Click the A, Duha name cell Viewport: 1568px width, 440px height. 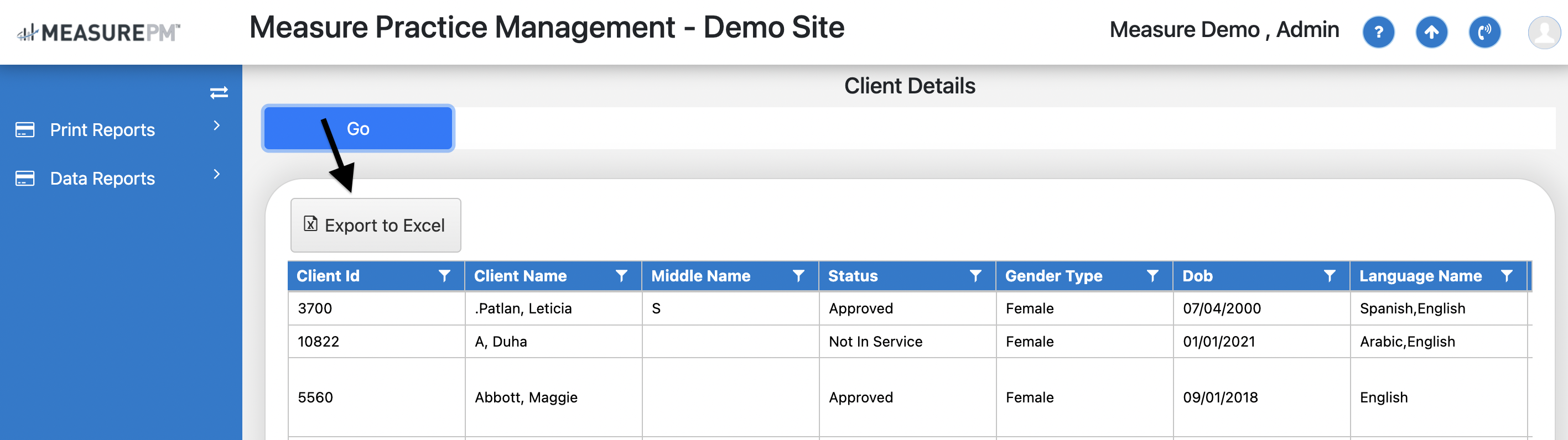[x=554, y=342]
